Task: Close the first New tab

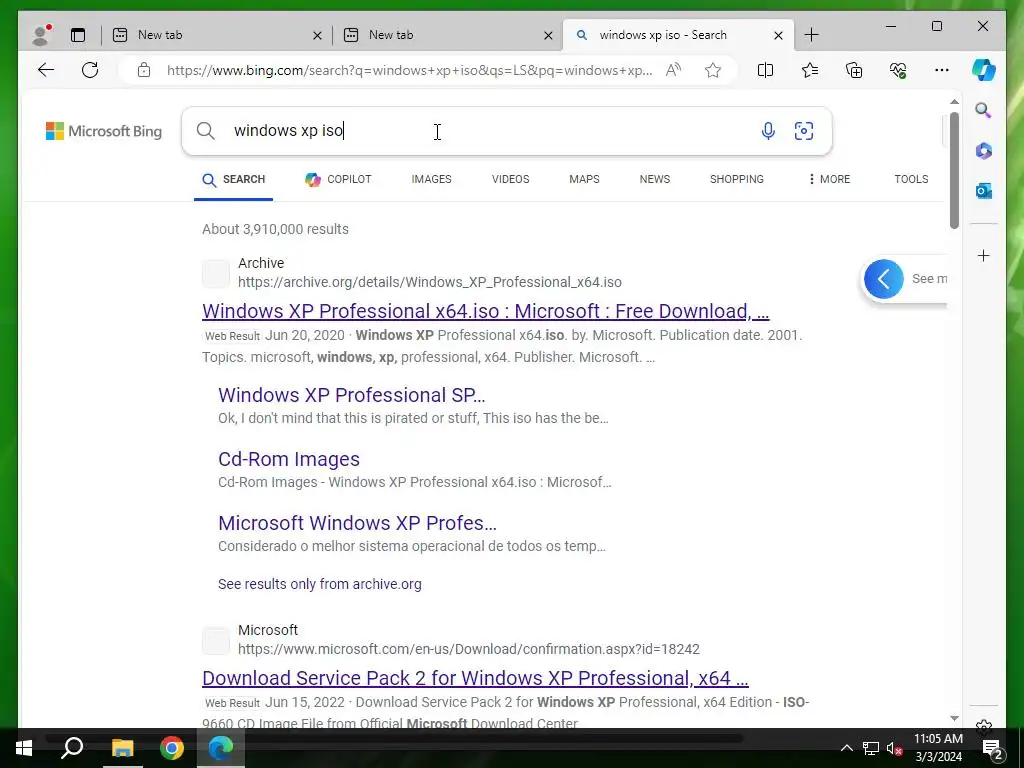Action: pos(317,35)
